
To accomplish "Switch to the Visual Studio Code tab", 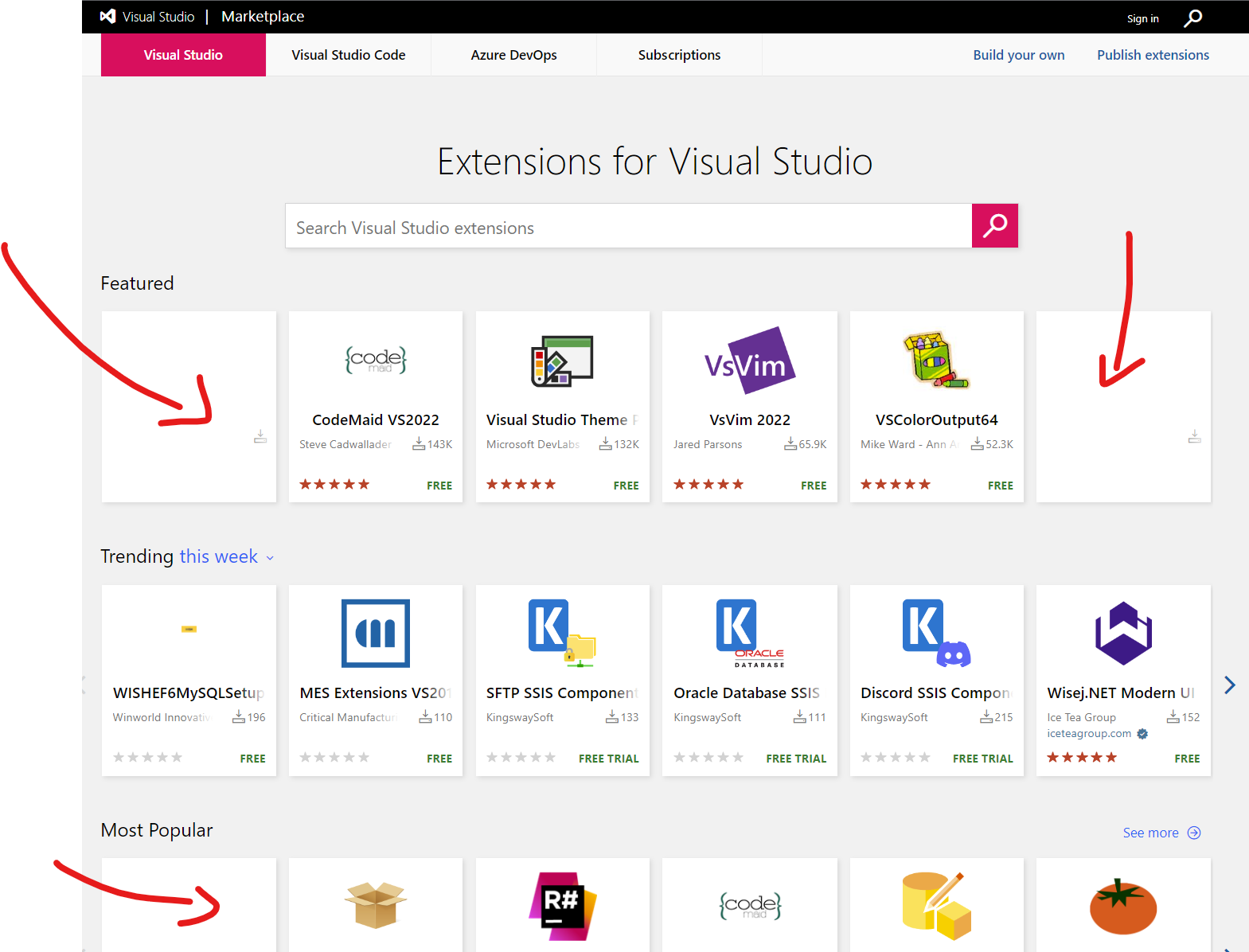I will pos(349,55).
